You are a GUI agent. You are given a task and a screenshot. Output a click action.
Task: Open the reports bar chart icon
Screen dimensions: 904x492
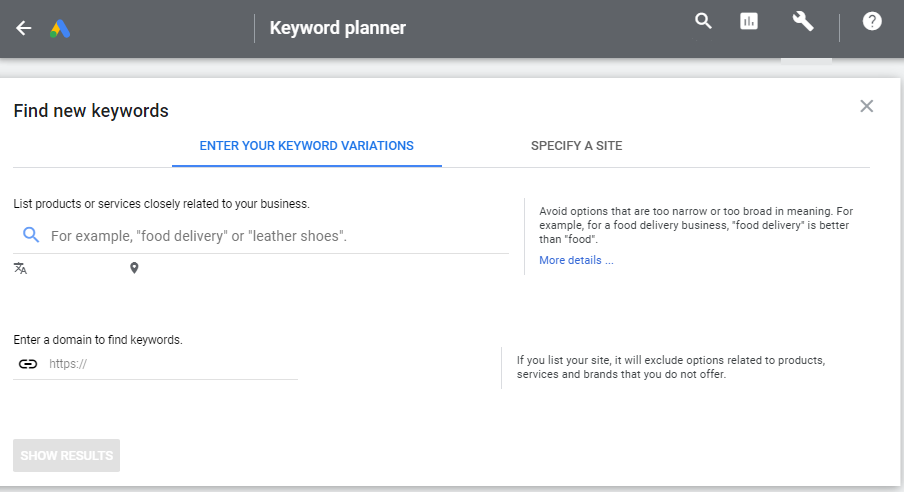749,21
